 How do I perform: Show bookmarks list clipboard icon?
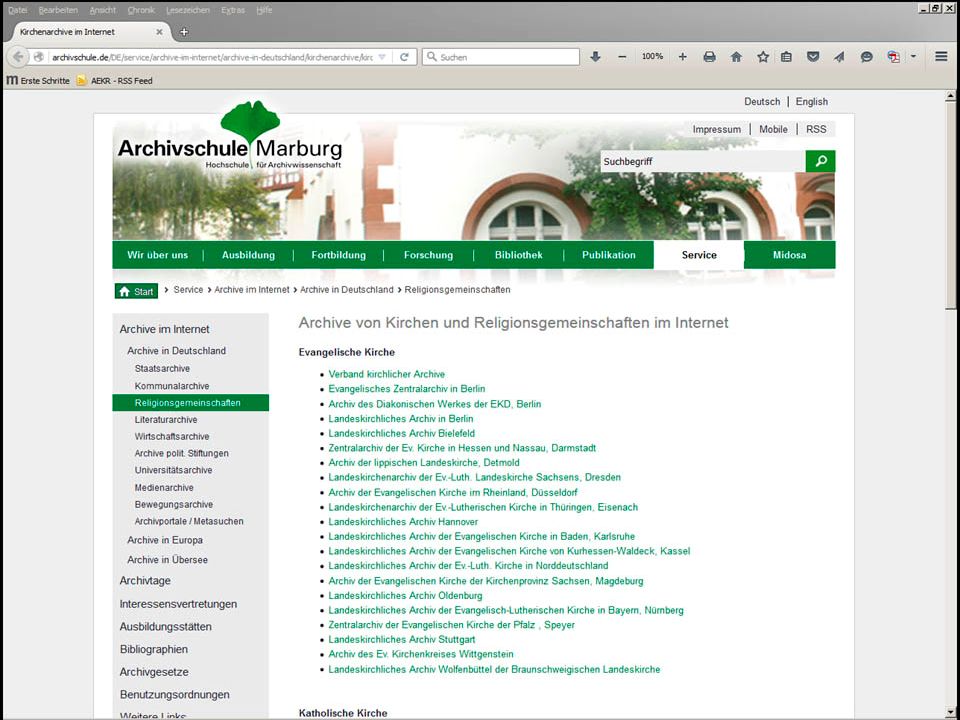tap(787, 57)
